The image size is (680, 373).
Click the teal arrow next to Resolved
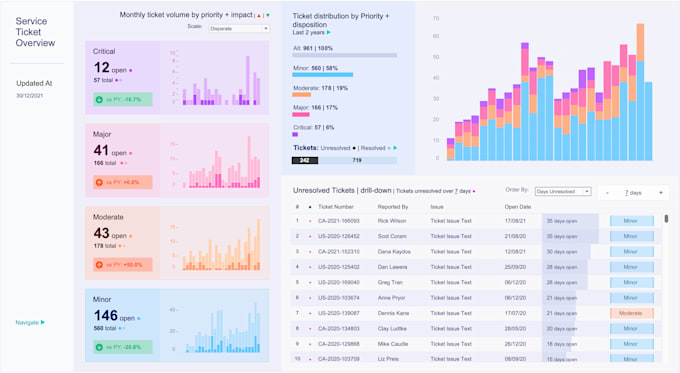395,148
